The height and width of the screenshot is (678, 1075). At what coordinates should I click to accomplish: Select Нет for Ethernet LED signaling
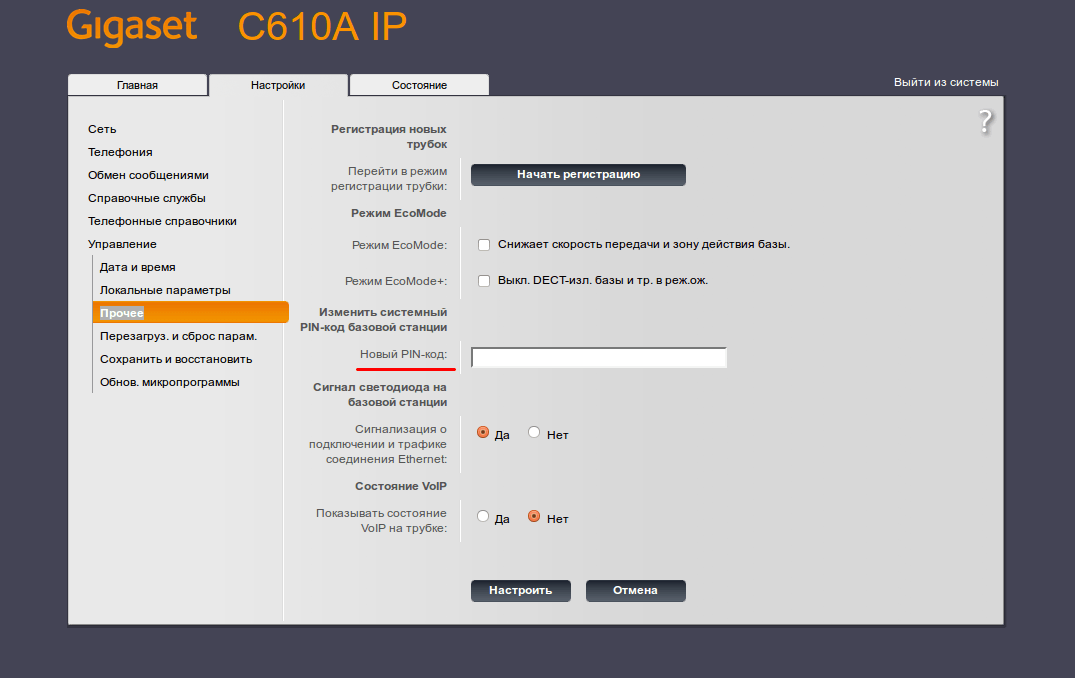[534, 433]
